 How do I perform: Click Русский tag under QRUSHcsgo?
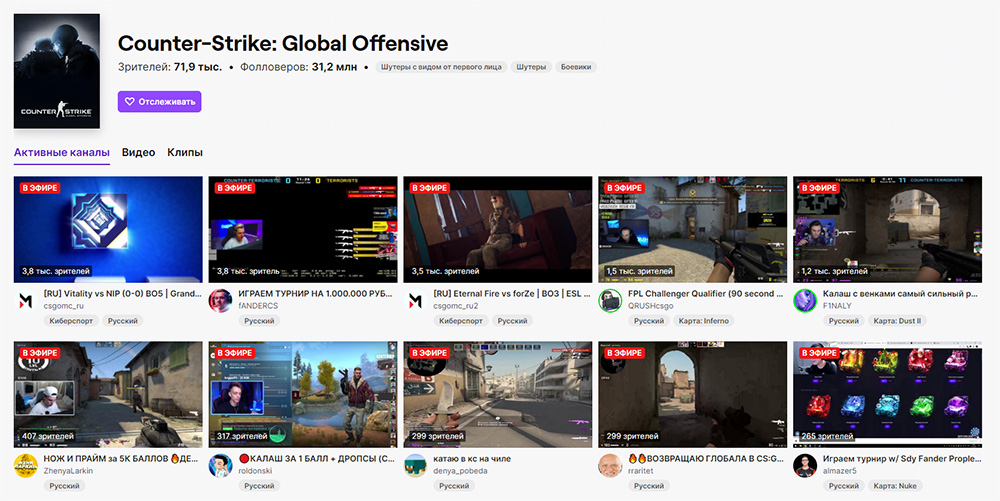click(649, 321)
